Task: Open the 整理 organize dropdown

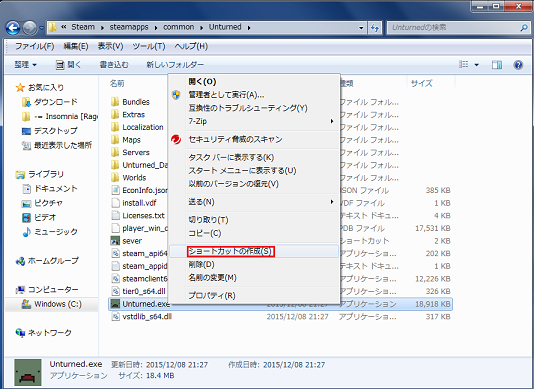Action: click(x=26, y=64)
